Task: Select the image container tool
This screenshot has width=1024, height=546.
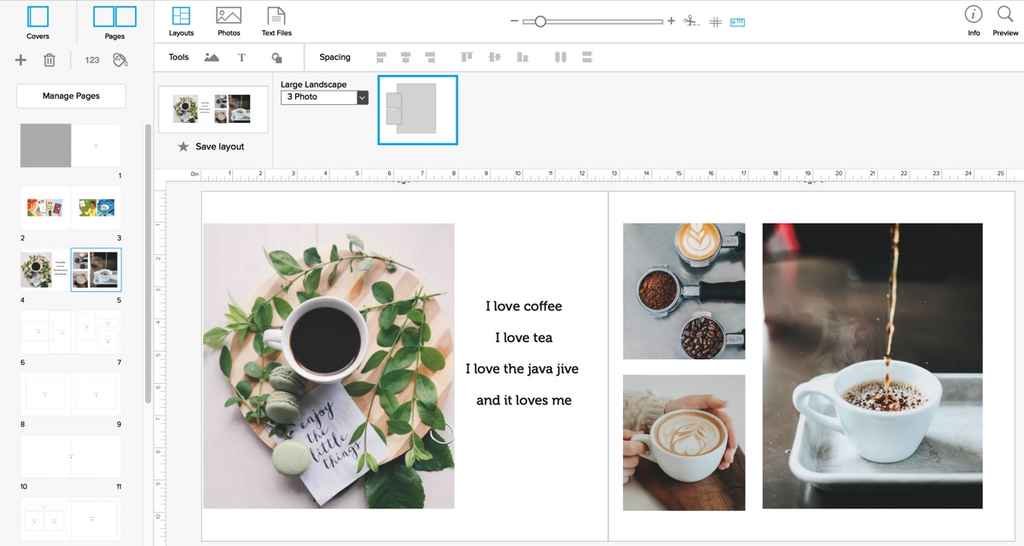Action: 212,57
